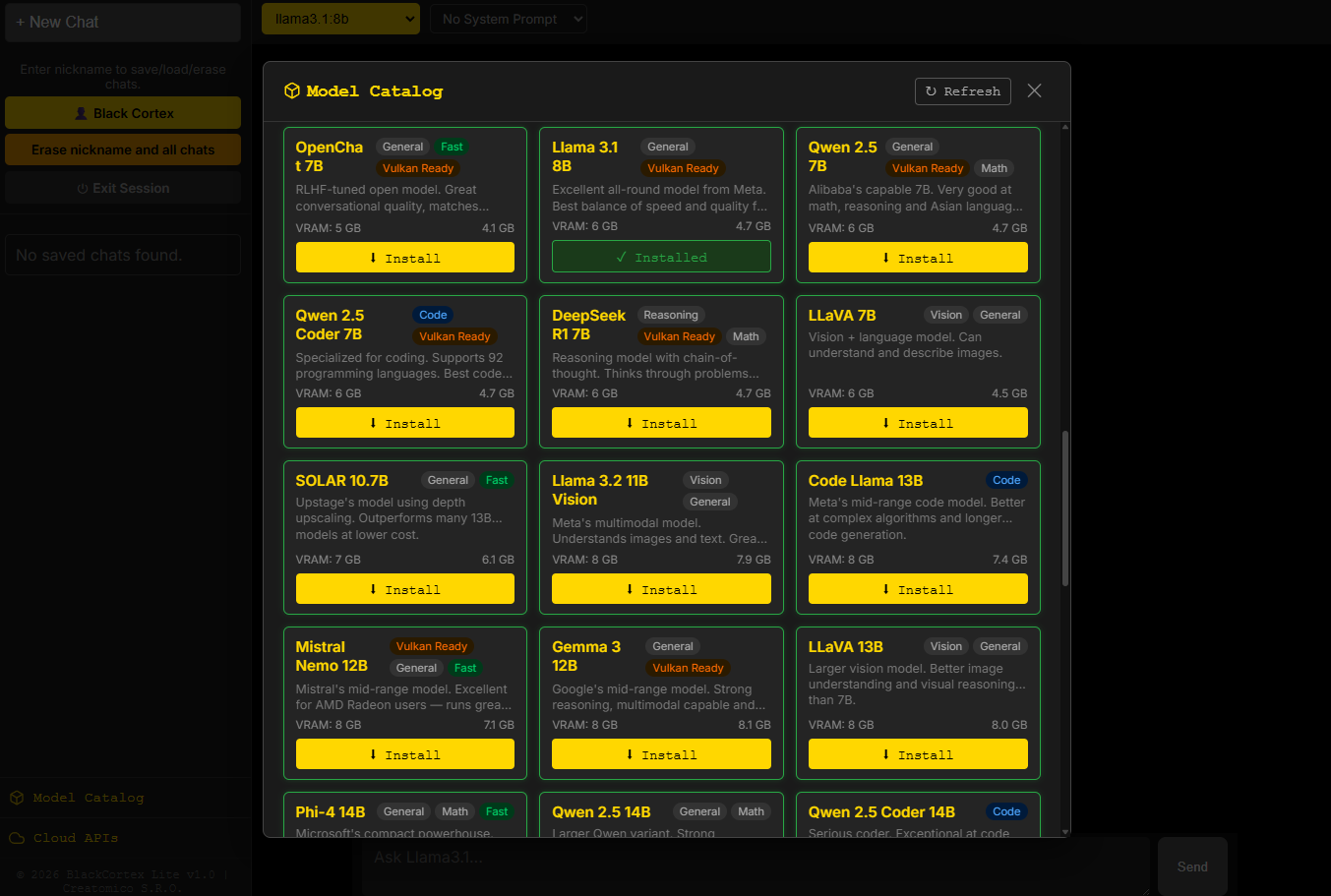Click the cube icon beside Model Catalog title
Image resolution: width=1331 pixels, height=896 pixels.
tap(291, 90)
